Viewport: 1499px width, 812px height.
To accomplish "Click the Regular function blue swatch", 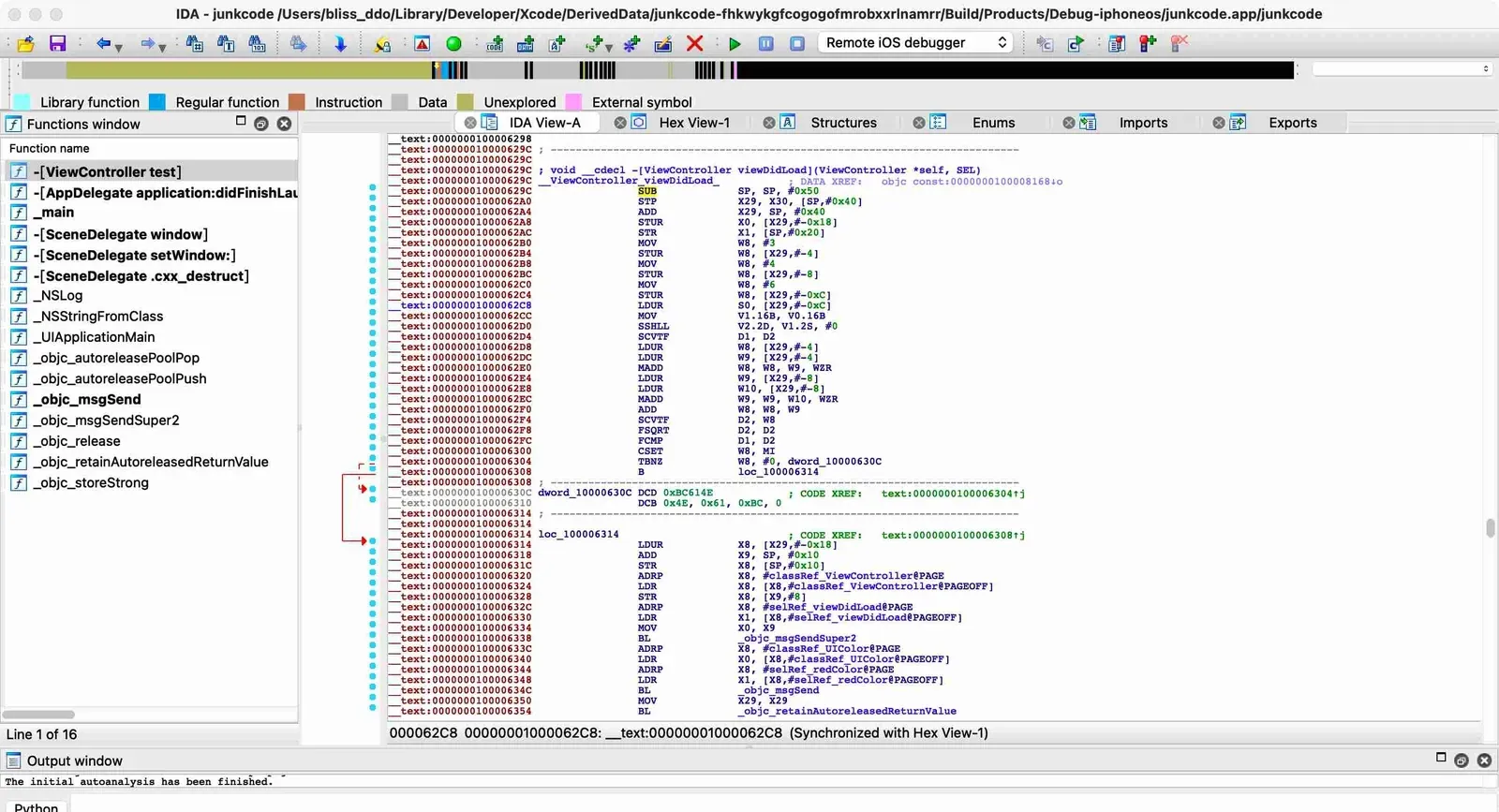I will [x=157, y=102].
